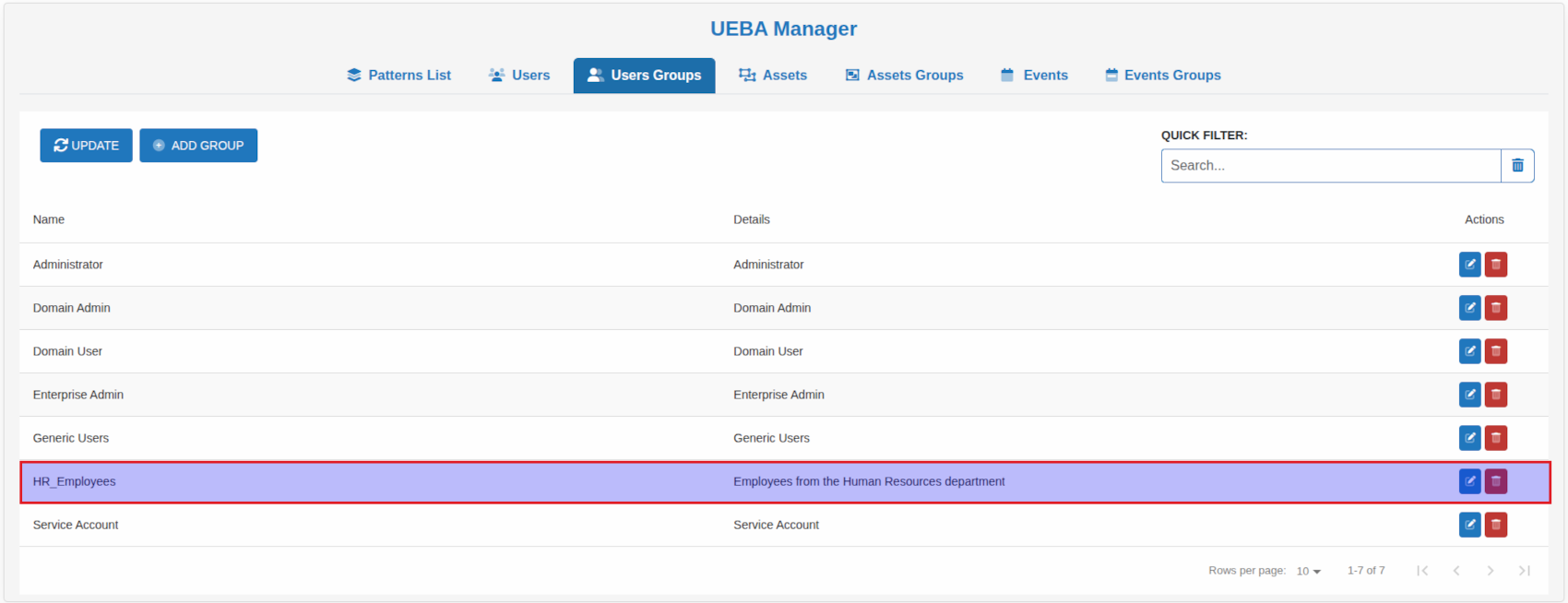
Task: Switch to the Events Groups tab
Action: pyautogui.click(x=1163, y=76)
